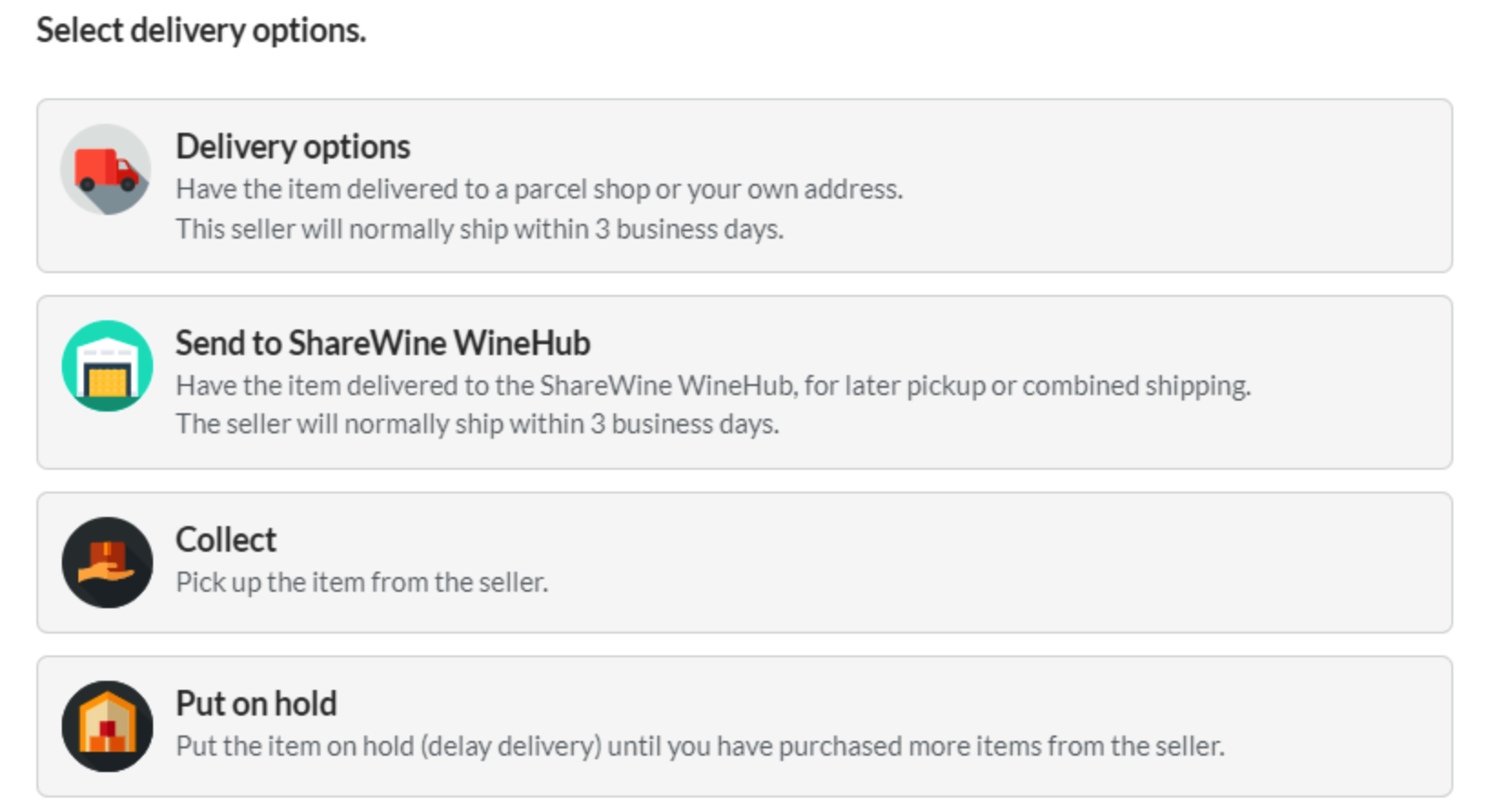Viewport: 1486px width, 812px height.
Task: Click the Put on hold storage icon
Action: (x=107, y=726)
